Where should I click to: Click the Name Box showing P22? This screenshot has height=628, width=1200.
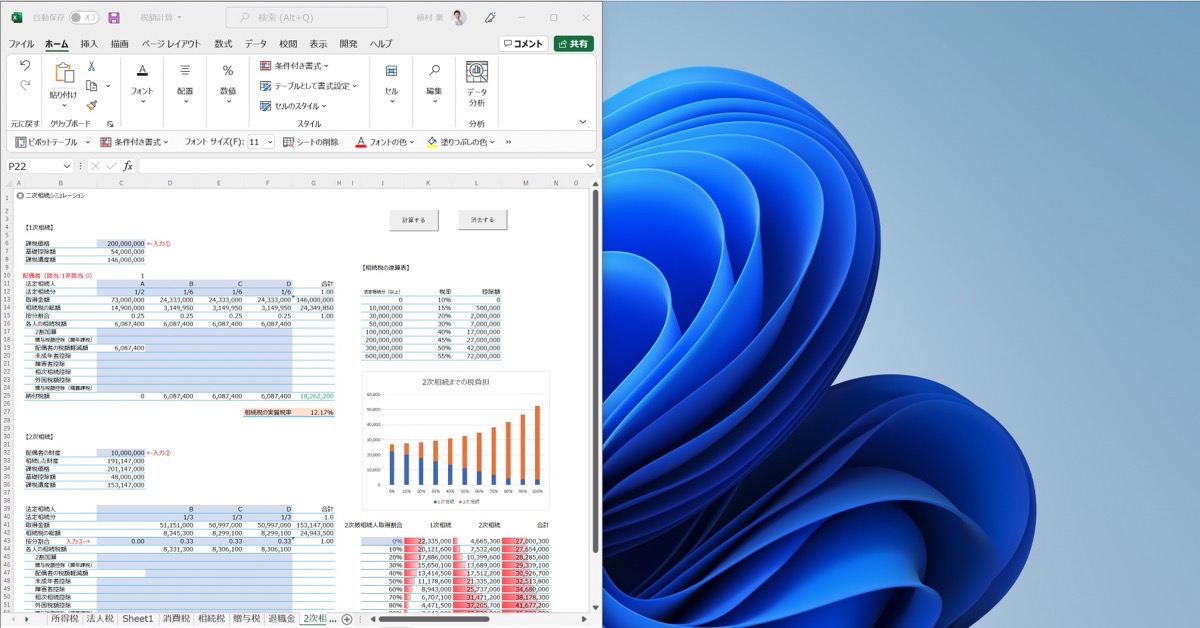[x=38, y=166]
